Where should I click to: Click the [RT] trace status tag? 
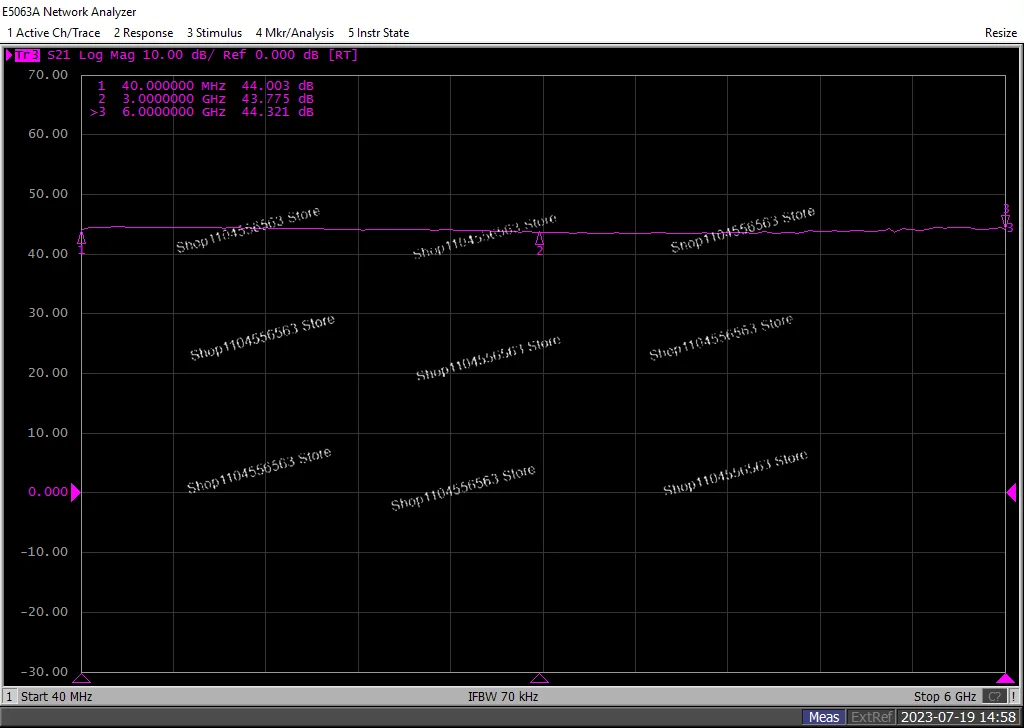(x=343, y=55)
